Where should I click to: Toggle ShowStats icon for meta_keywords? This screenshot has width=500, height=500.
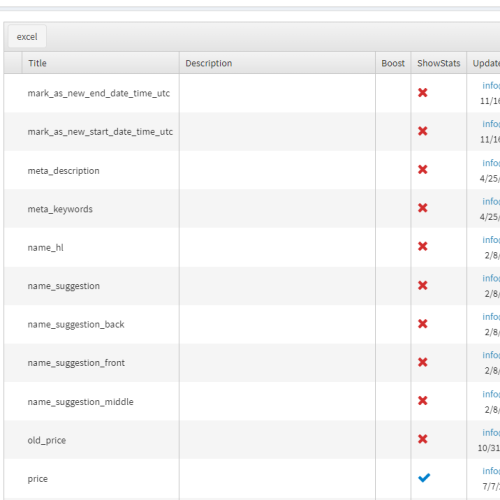[x=423, y=208]
